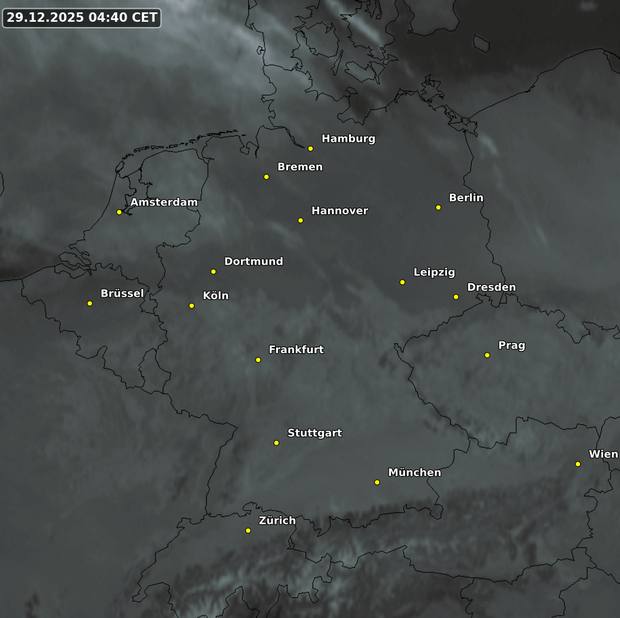Click the Bremen text label
Screen dimensions: 620x618
click(x=300, y=167)
